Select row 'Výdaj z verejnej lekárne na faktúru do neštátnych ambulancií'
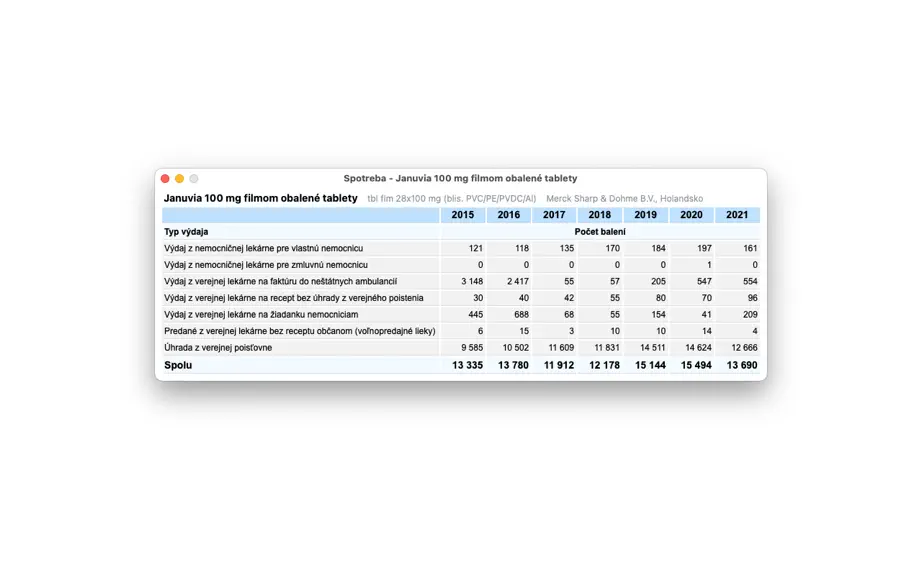This screenshot has height=576, width=922. pyautogui.click(x=461, y=281)
